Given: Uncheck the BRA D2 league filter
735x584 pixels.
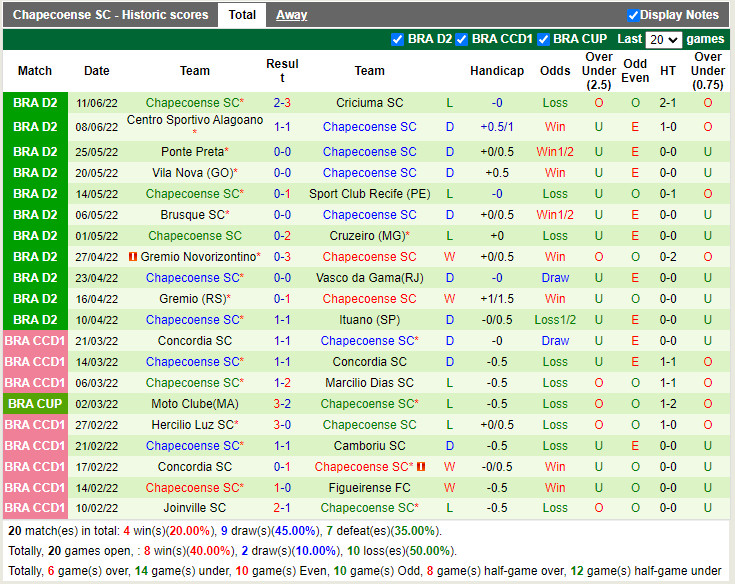Looking at the screenshot, I should click(x=398, y=39).
